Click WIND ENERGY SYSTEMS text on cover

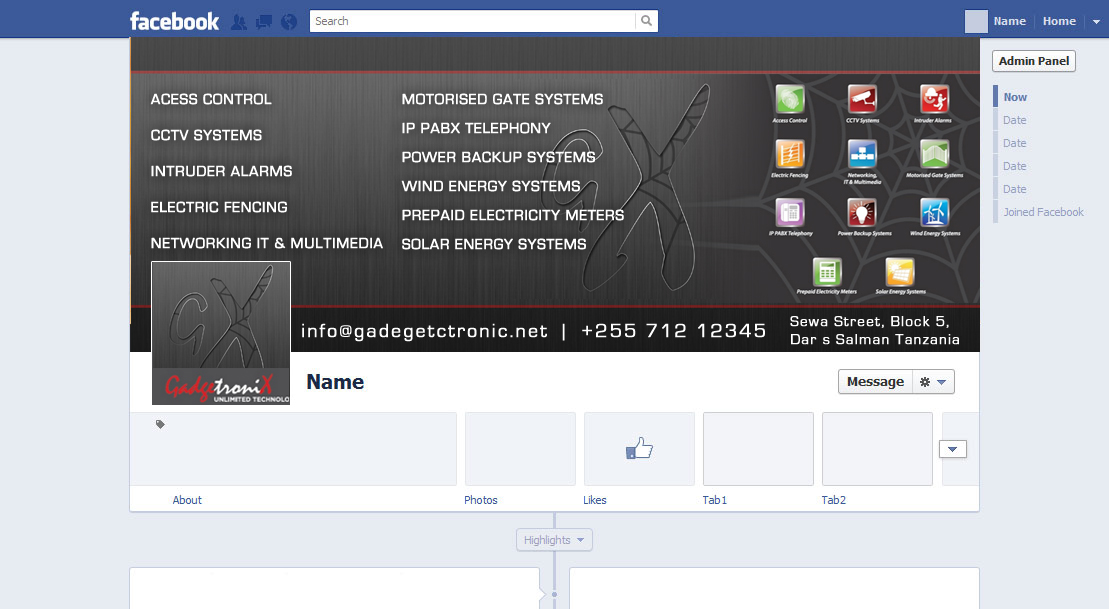491,186
